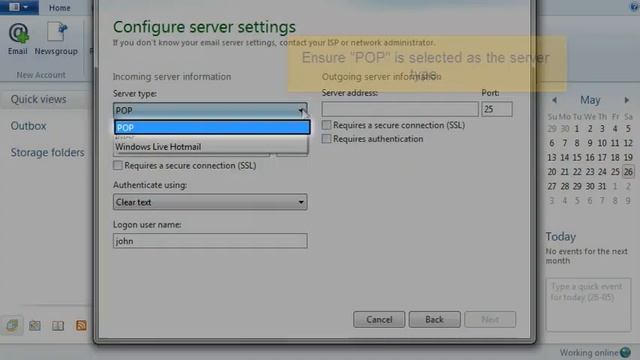Select May 9 in the calendar
The height and width of the screenshot is (360, 640).
tap(590, 143)
